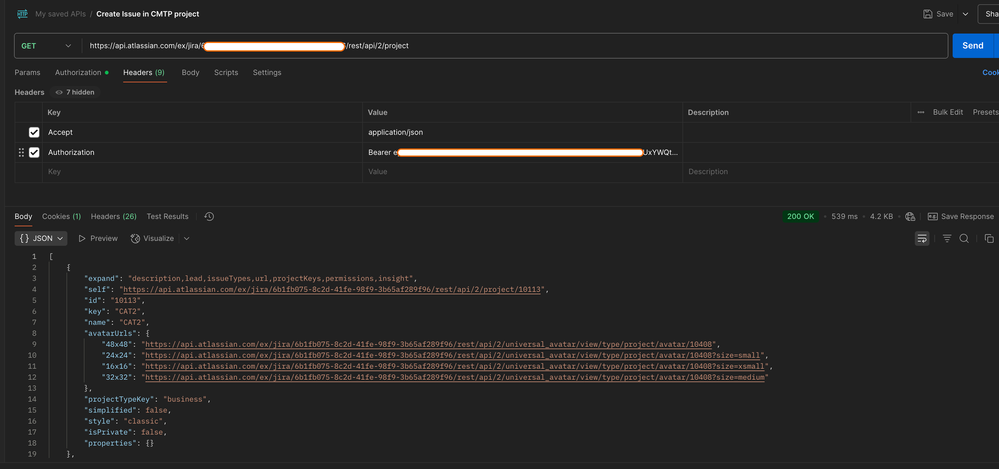Screen dimensions: 999x469
Task: Click the 539 ms response time
Action: pos(846,217)
